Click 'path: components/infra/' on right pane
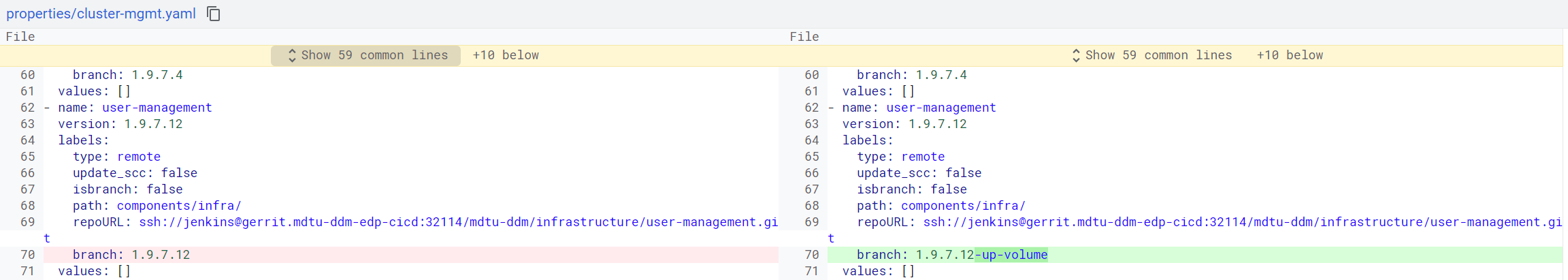Image resolution: width=1568 pixels, height=280 pixels. pos(941,206)
